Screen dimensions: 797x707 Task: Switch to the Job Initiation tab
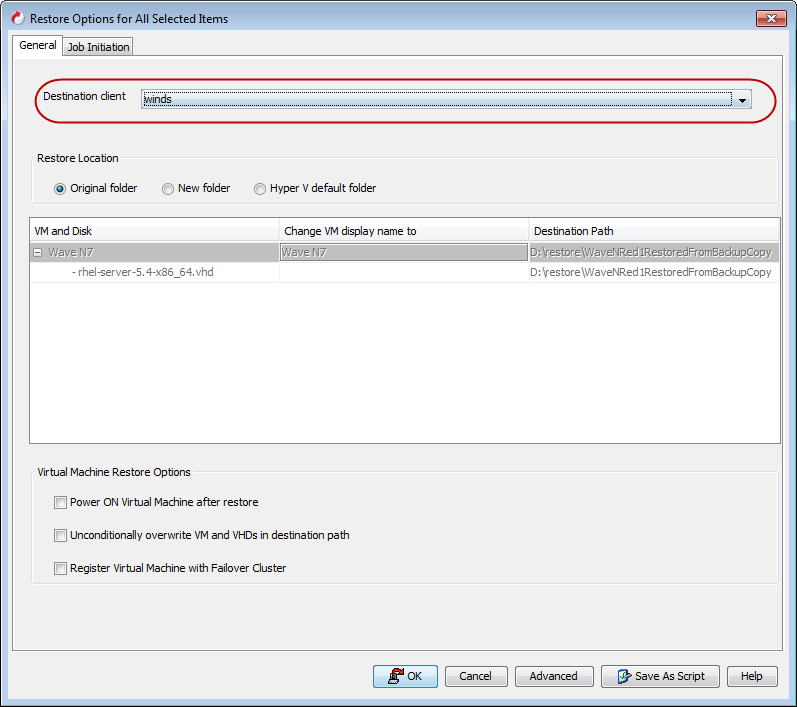pyautogui.click(x=98, y=47)
